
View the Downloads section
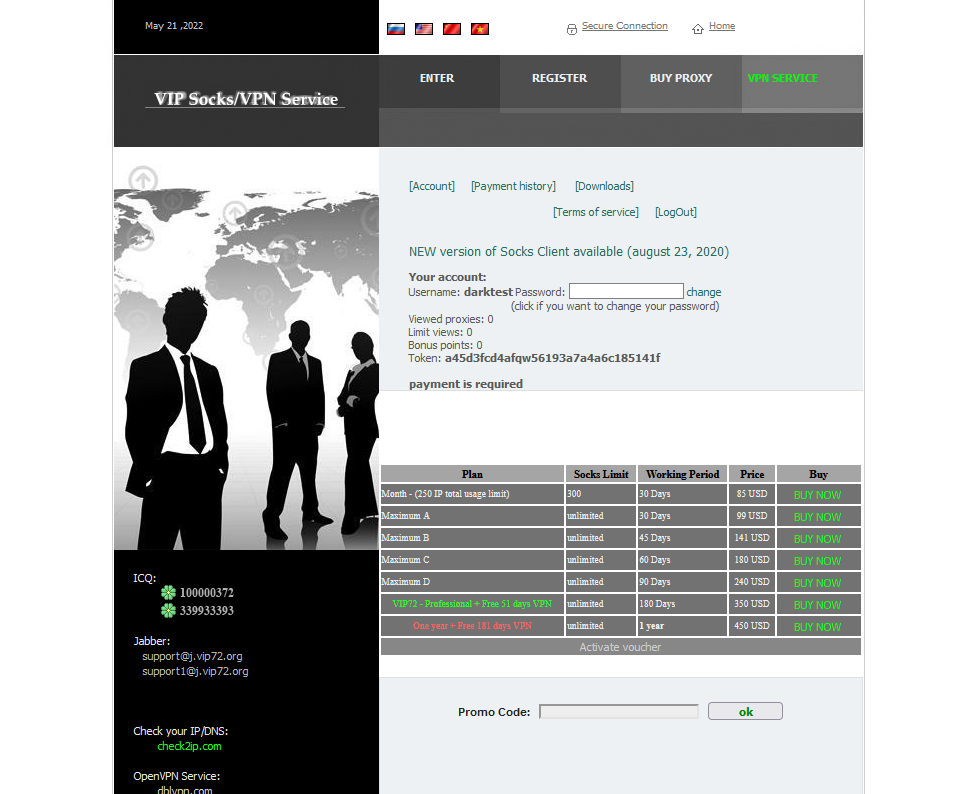[x=603, y=186]
